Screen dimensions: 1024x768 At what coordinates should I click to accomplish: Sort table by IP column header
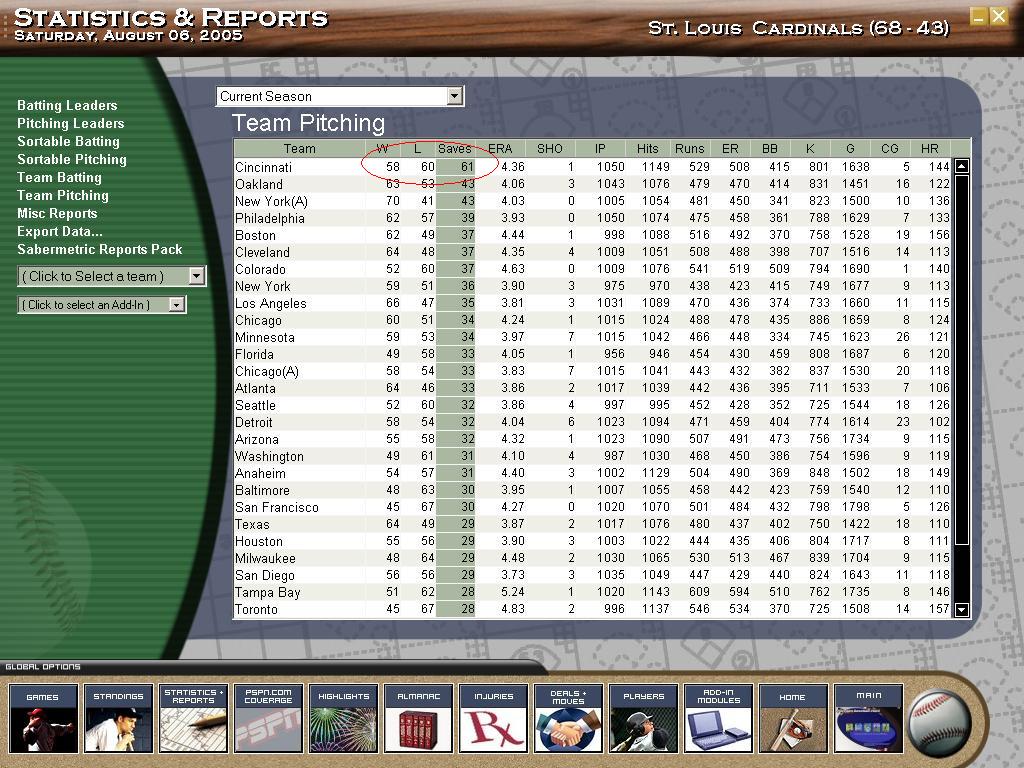point(600,148)
